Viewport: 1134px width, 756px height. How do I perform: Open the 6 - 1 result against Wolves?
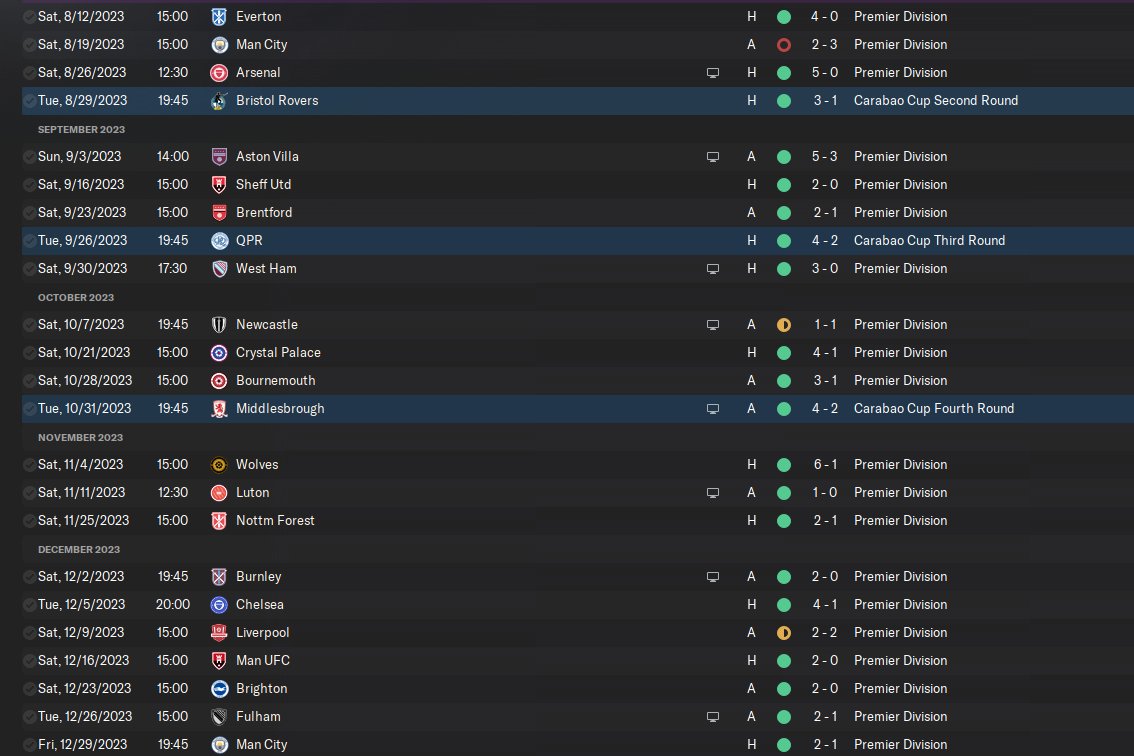click(825, 464)
